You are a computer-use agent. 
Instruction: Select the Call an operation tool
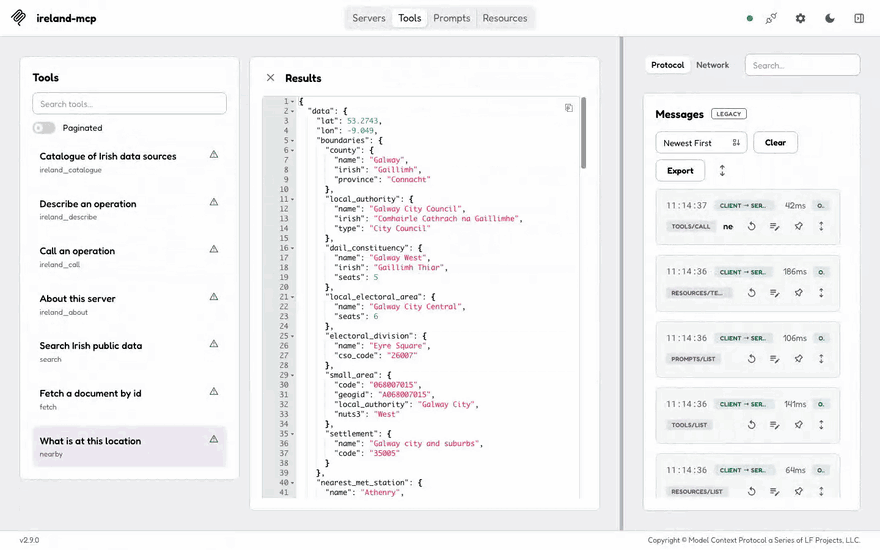(x=129, y=257)
